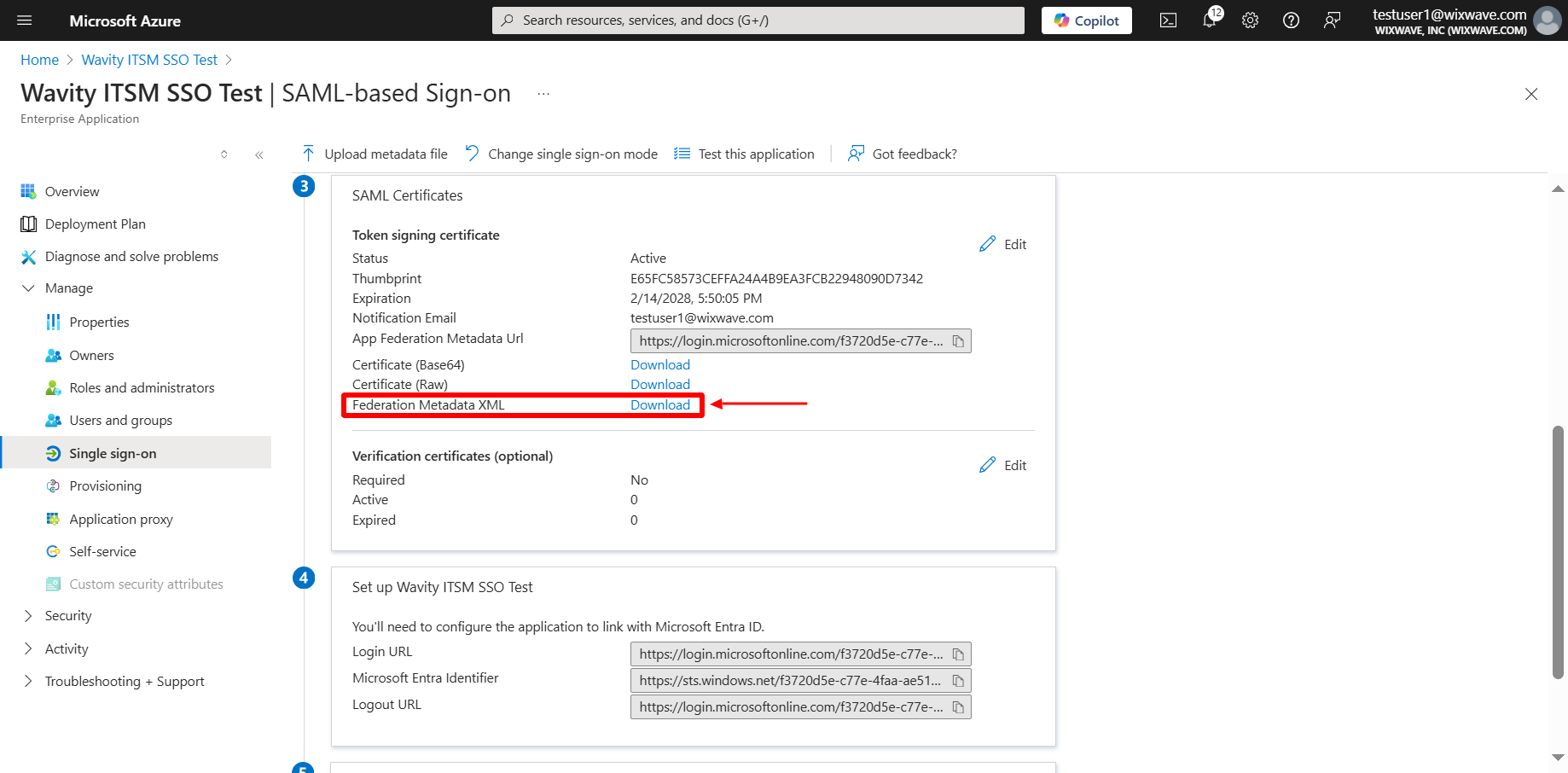This screenshot has height=773, width=1568.
Task: Click Test this application
Action: (744, 154)
